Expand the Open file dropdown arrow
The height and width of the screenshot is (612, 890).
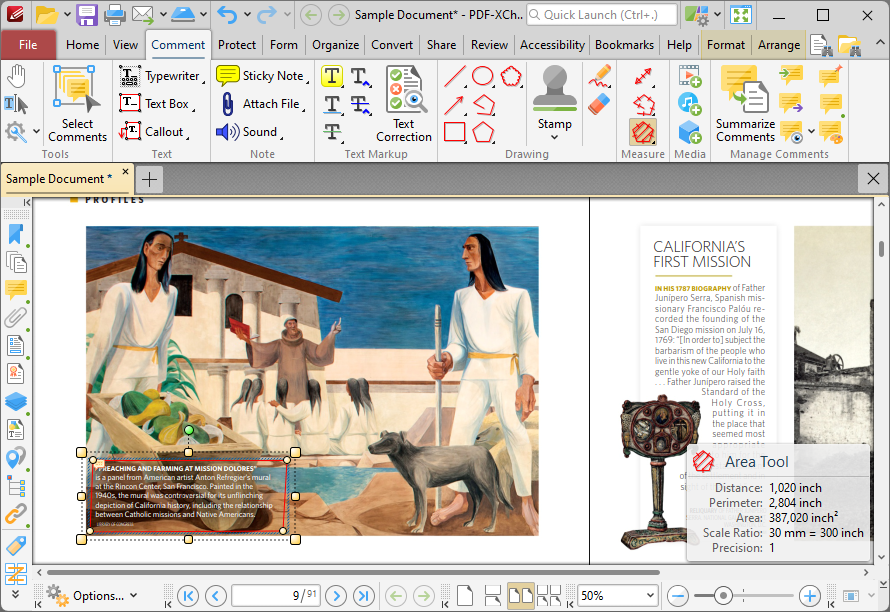coord(66,15)
